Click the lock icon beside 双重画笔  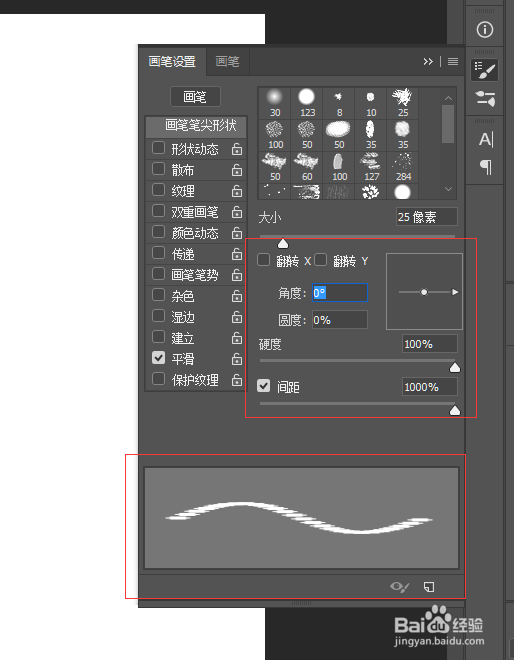[237, 212]
